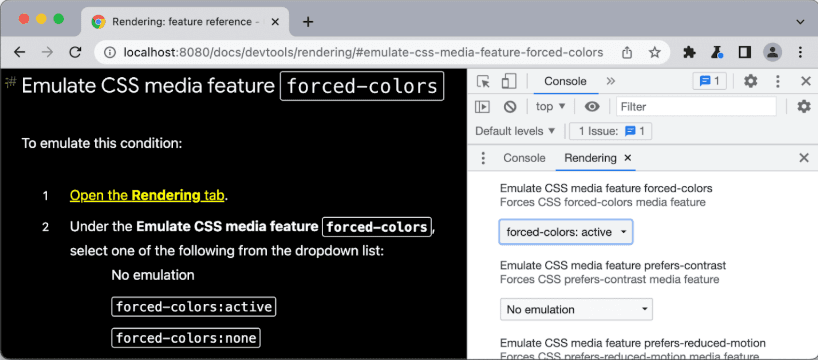Open Chrome's three-dot menu

(x=800, y=52)
